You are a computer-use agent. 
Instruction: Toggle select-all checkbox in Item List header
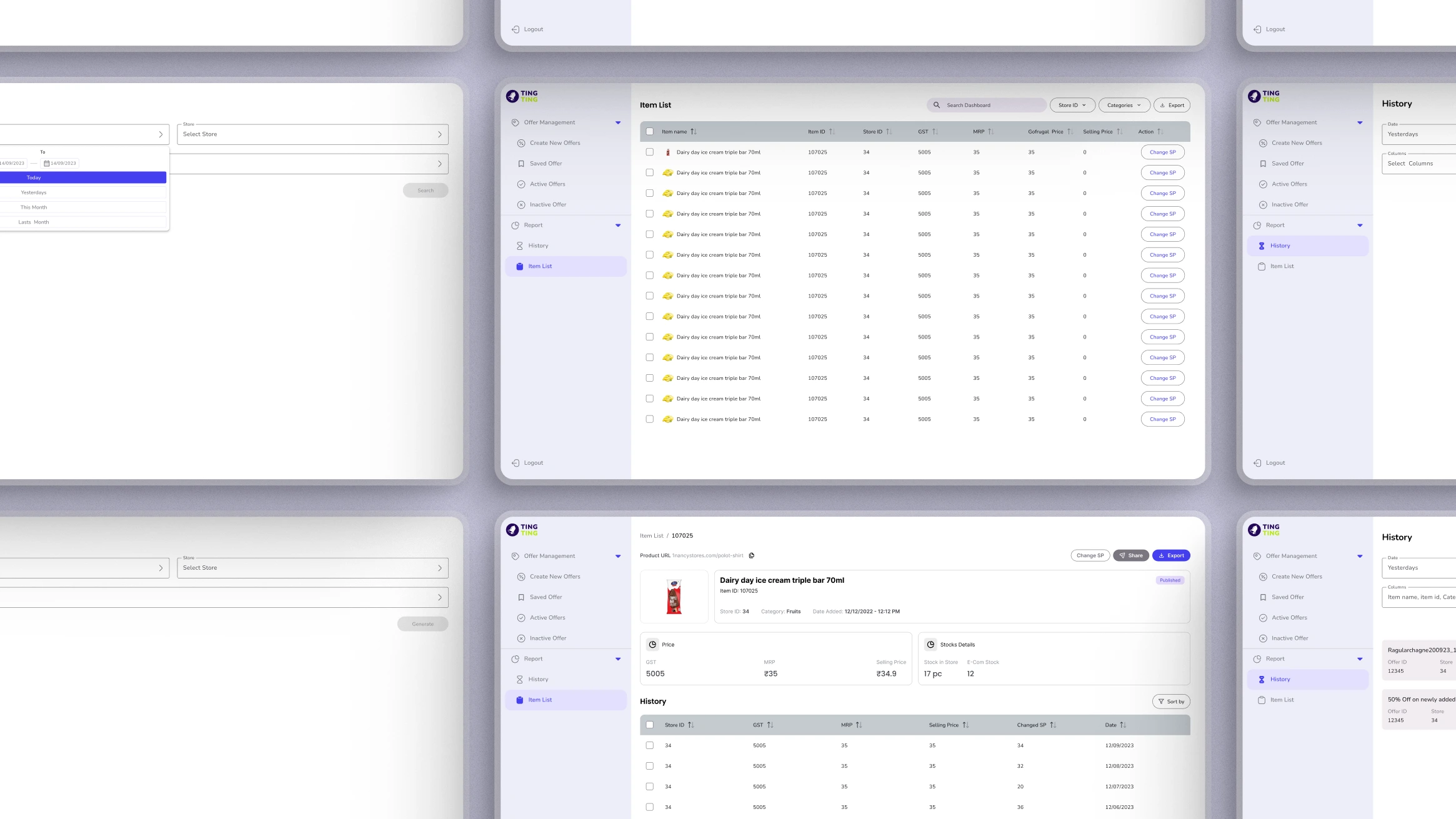[650, 132]
